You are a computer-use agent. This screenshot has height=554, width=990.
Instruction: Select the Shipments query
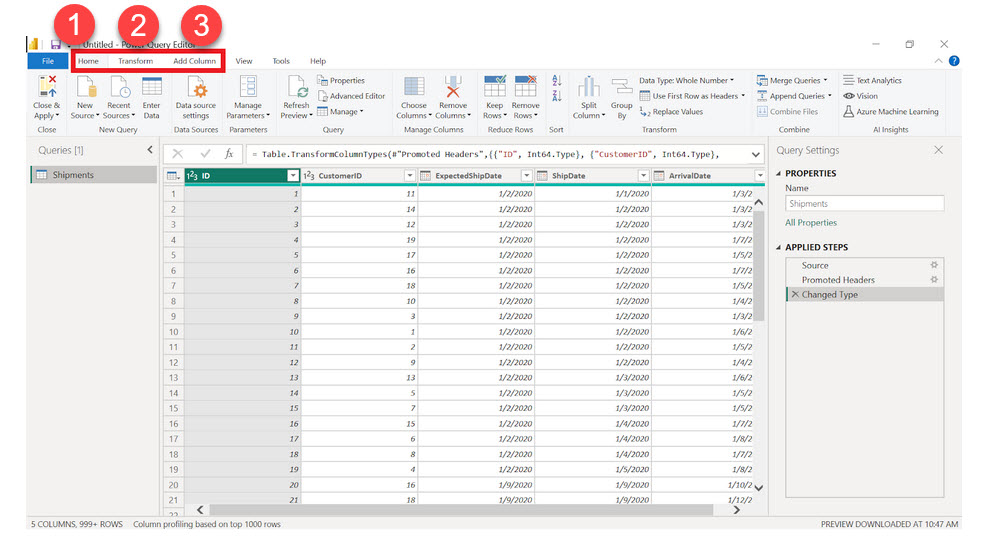click(x=94, y=175)
